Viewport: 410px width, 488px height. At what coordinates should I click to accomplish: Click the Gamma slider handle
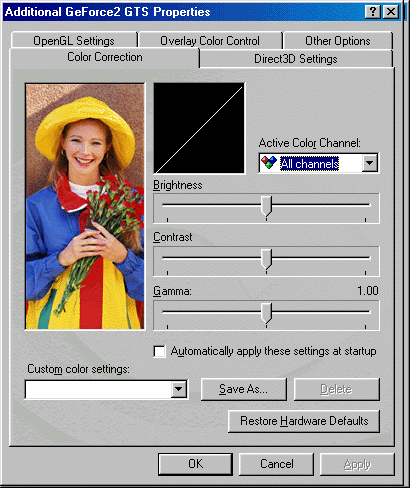[x=266, y=313]
